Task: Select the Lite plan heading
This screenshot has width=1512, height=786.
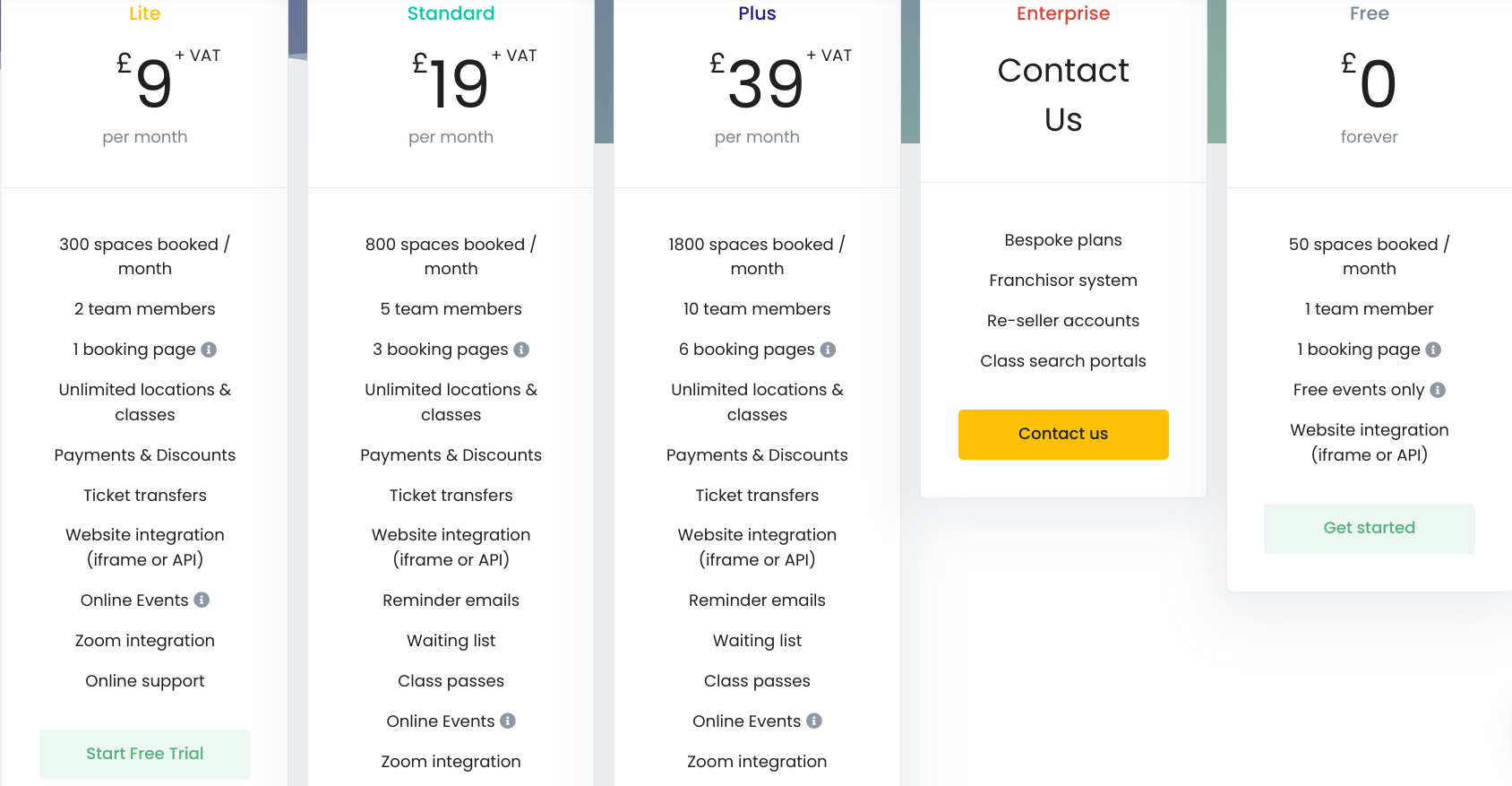Action: click(145, 13)
